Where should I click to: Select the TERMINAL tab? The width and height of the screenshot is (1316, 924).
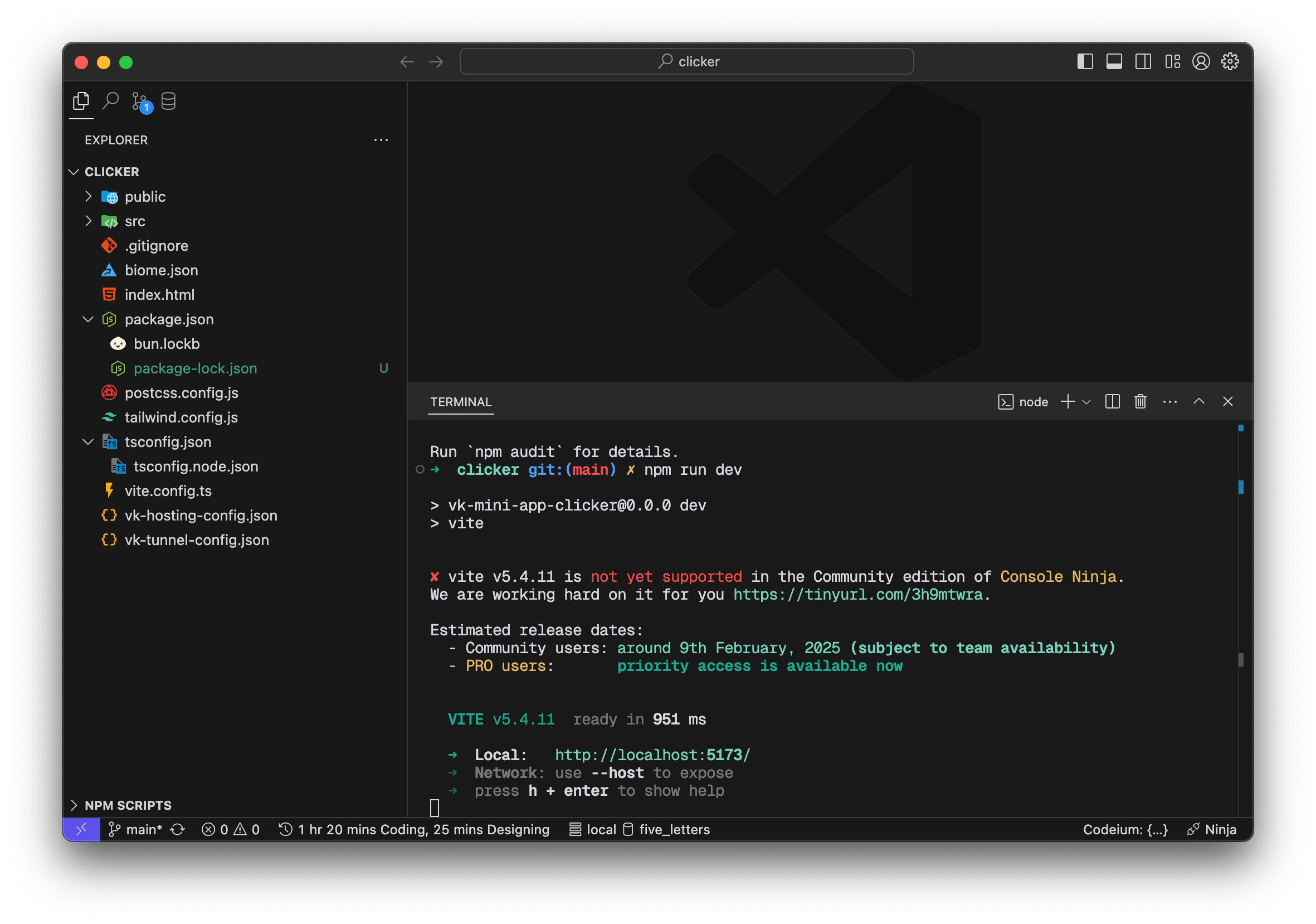coord(460,402)
